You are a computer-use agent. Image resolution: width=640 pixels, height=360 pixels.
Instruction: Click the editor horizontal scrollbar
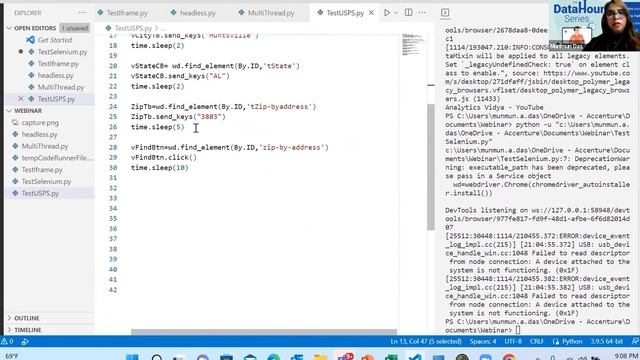tap(264, 332)
